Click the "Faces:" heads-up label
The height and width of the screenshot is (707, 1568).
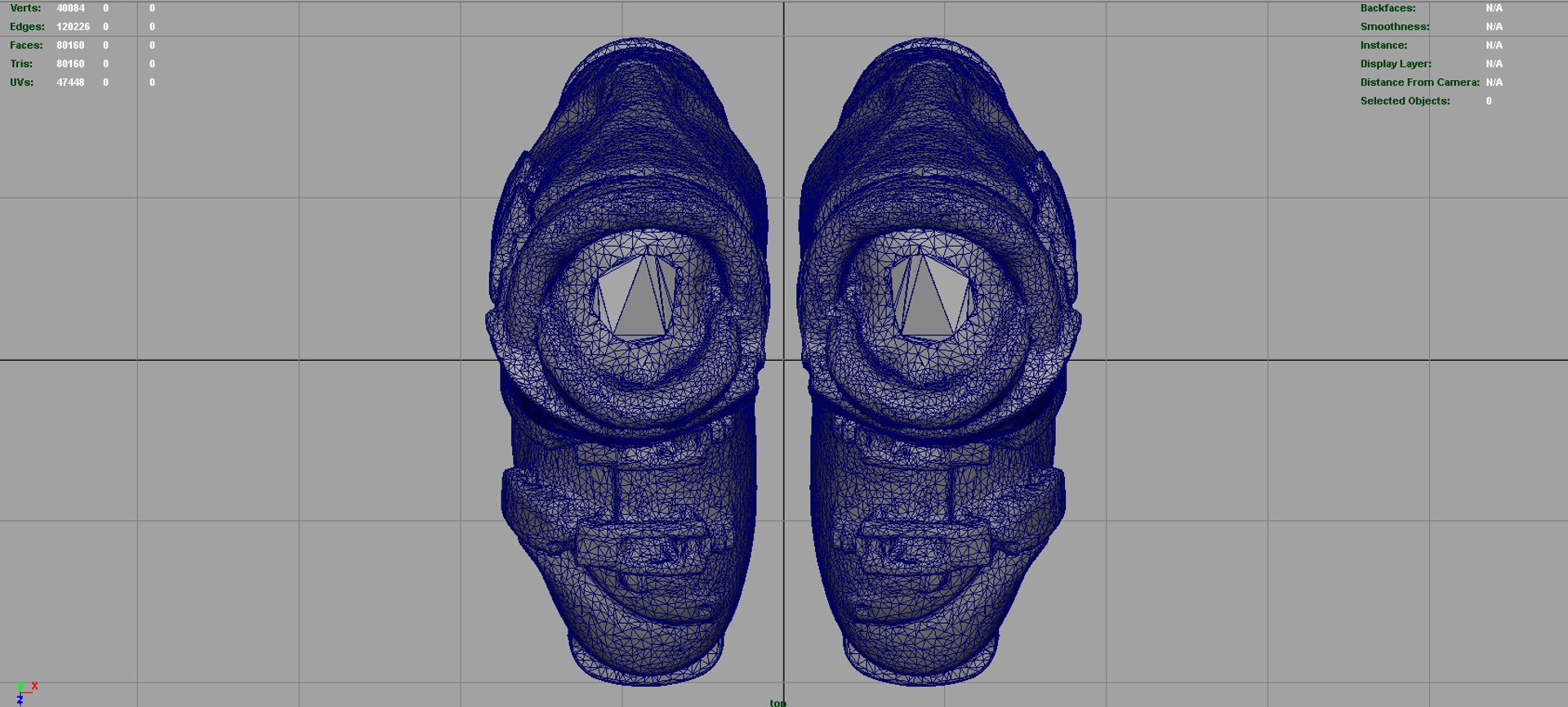[26, 46]
